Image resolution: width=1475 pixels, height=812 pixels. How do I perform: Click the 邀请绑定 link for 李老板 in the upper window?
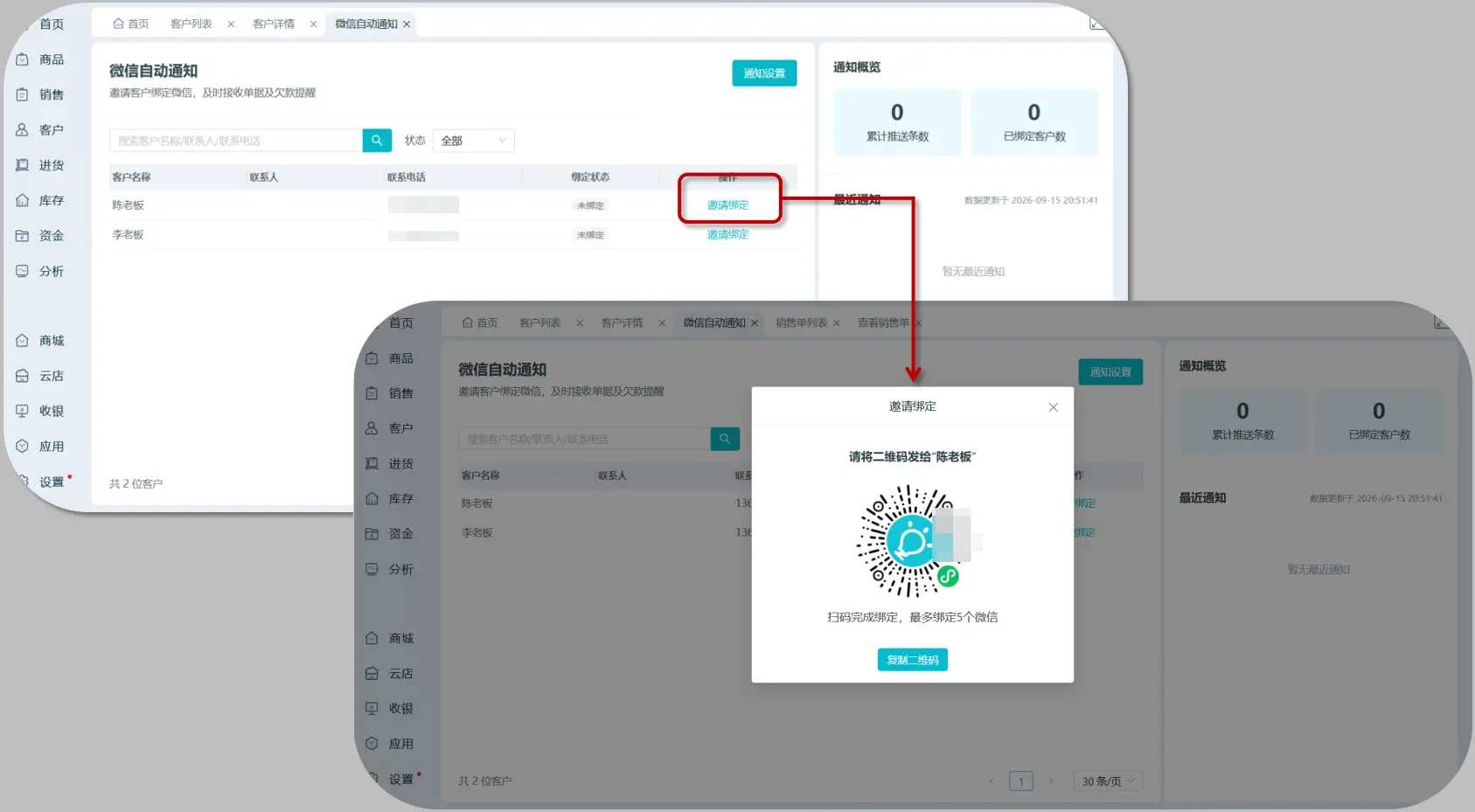pos(728,235)
